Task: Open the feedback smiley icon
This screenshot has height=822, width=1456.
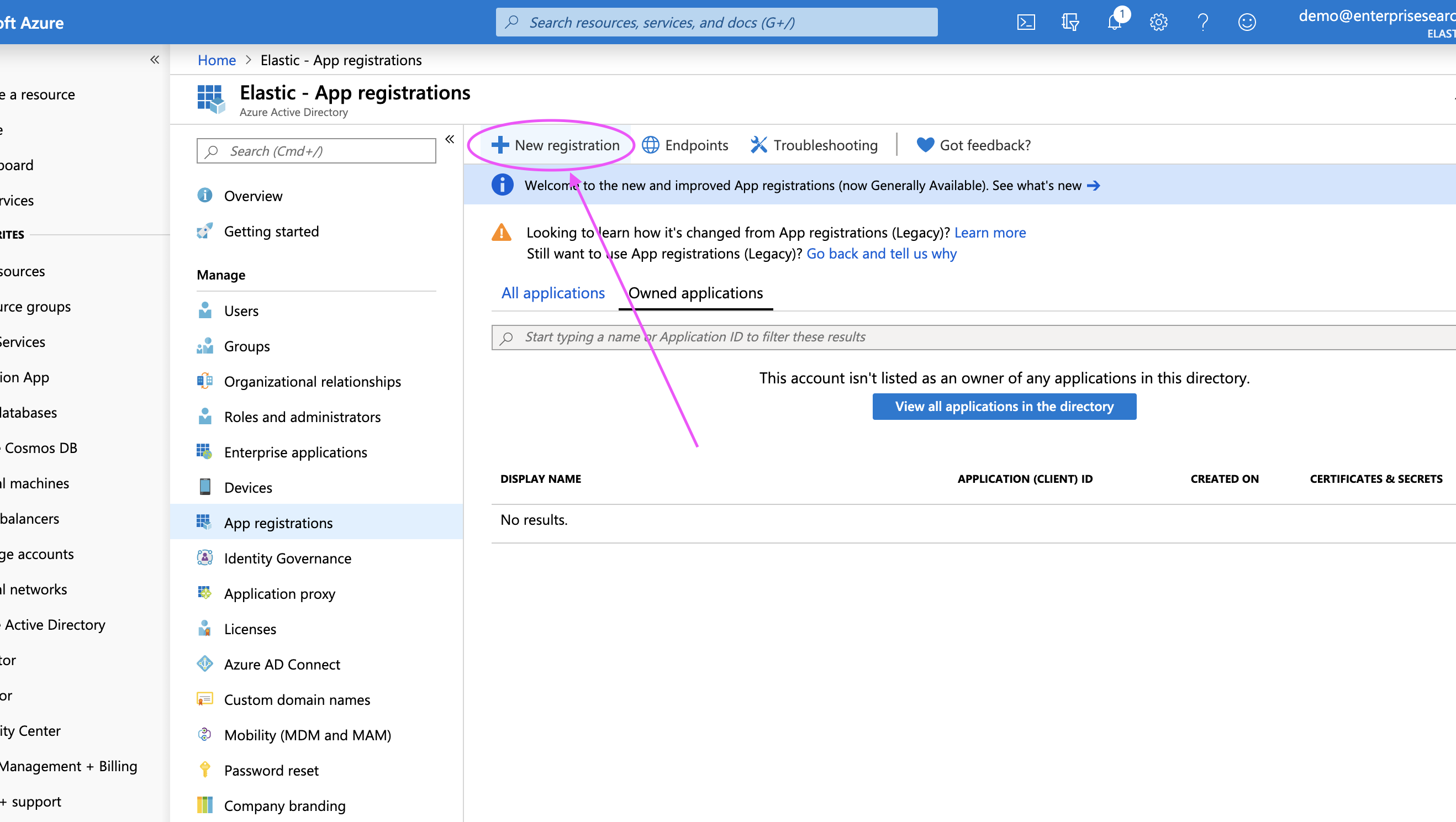Action: [x=1247, y=22]
